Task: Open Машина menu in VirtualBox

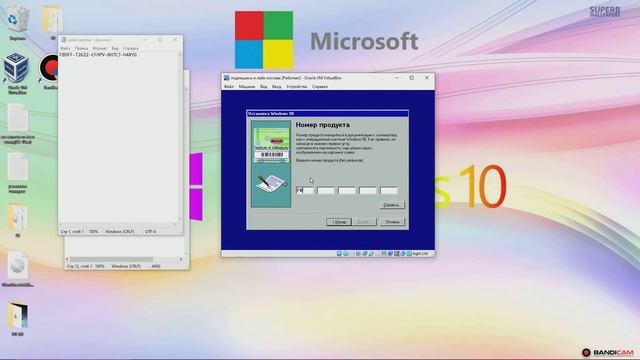Action: [247, 87]
